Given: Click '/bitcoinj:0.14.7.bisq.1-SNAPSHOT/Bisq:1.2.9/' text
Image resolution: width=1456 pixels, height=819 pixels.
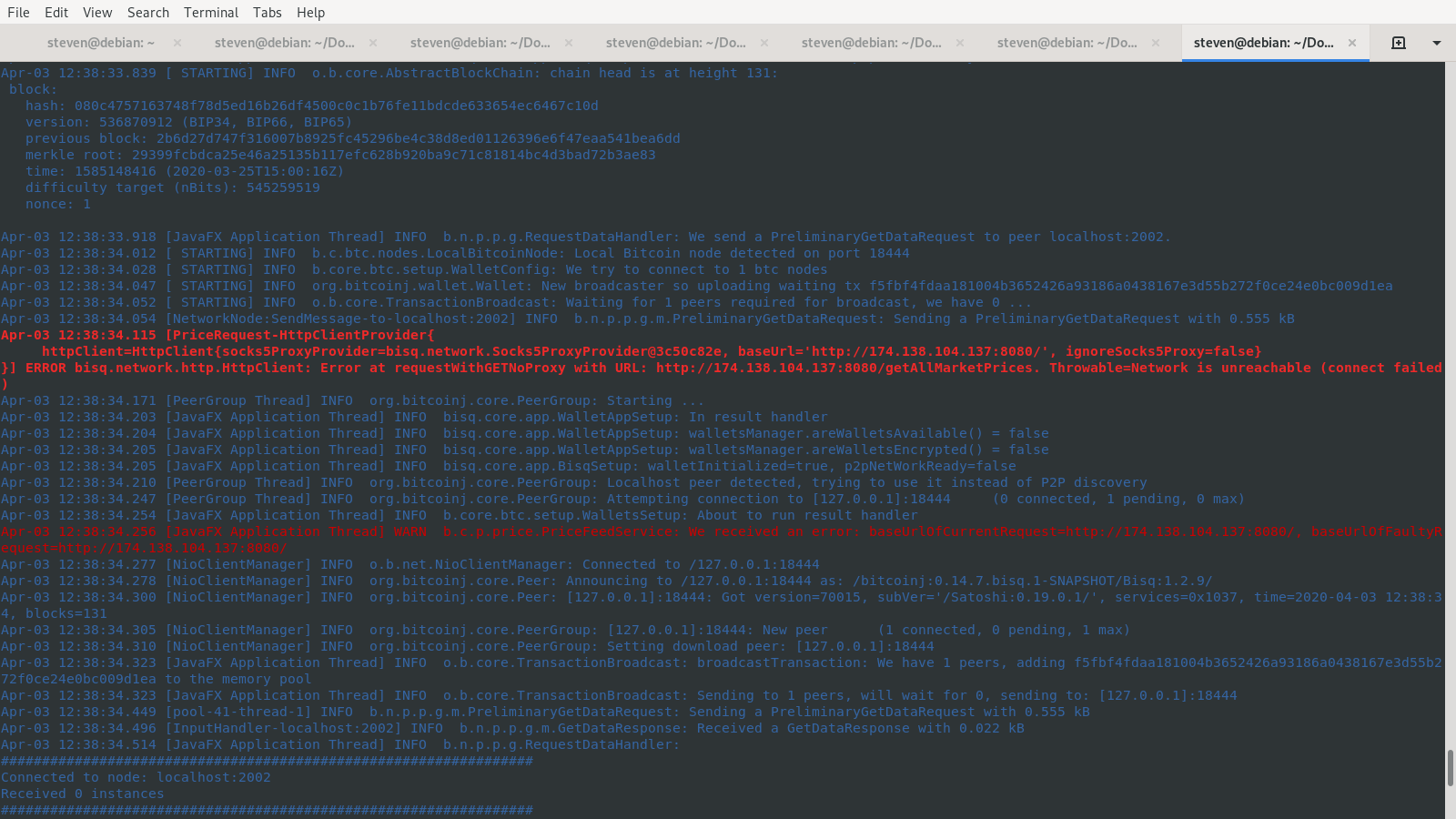Looking at the screenshot, I should (1033, 581).
